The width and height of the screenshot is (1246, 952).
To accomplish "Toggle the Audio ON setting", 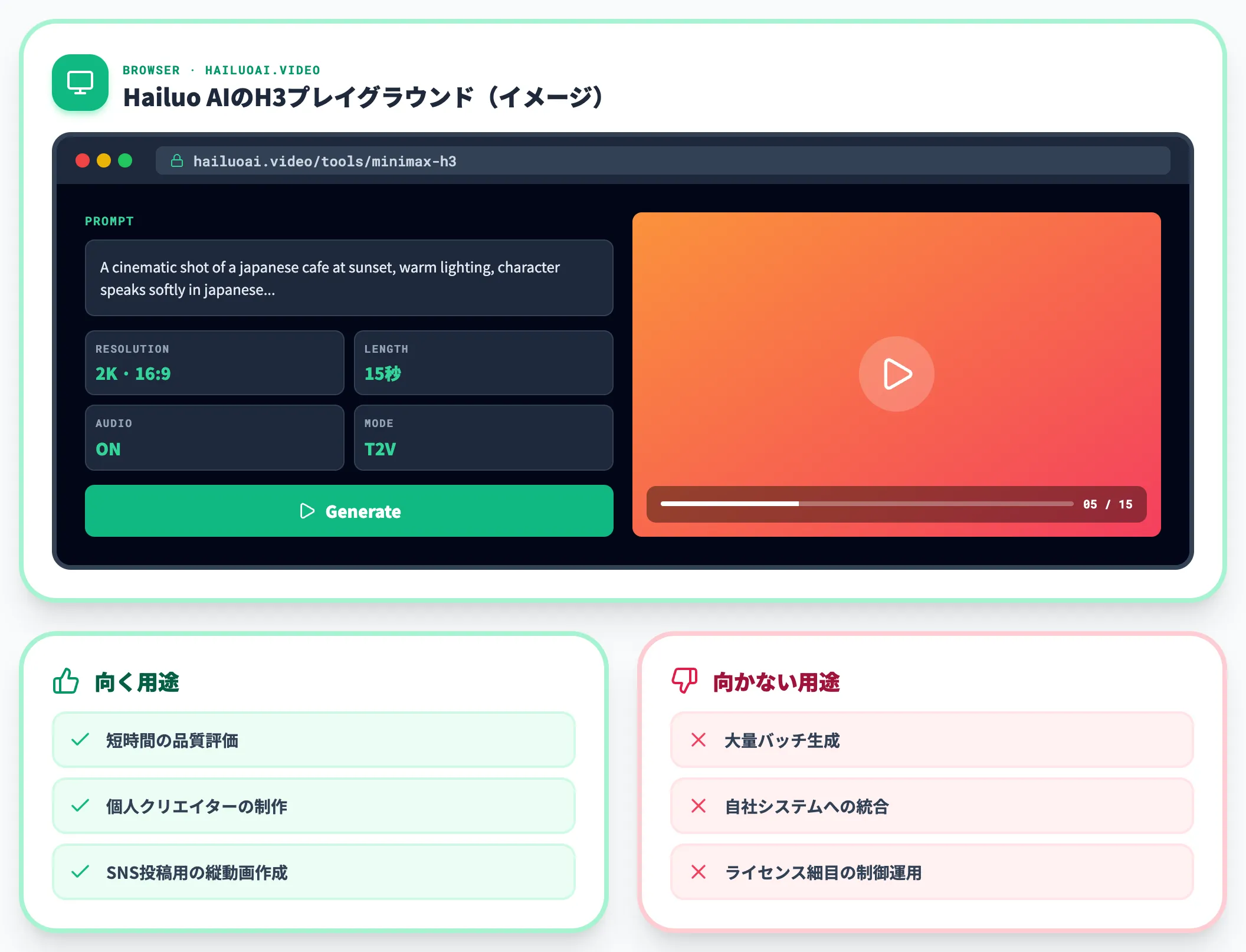I will point(215,438).
